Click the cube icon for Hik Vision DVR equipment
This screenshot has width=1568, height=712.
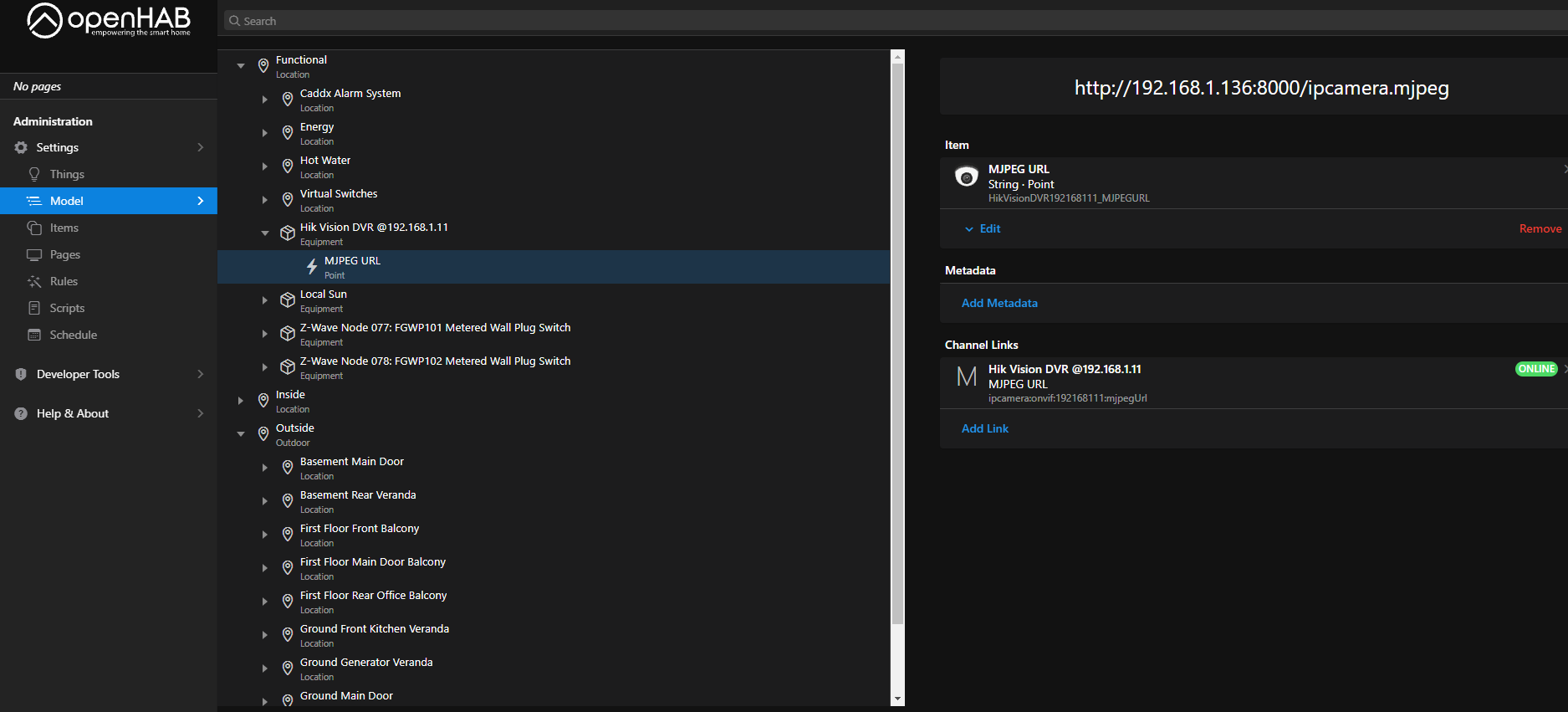coord(288,233)
